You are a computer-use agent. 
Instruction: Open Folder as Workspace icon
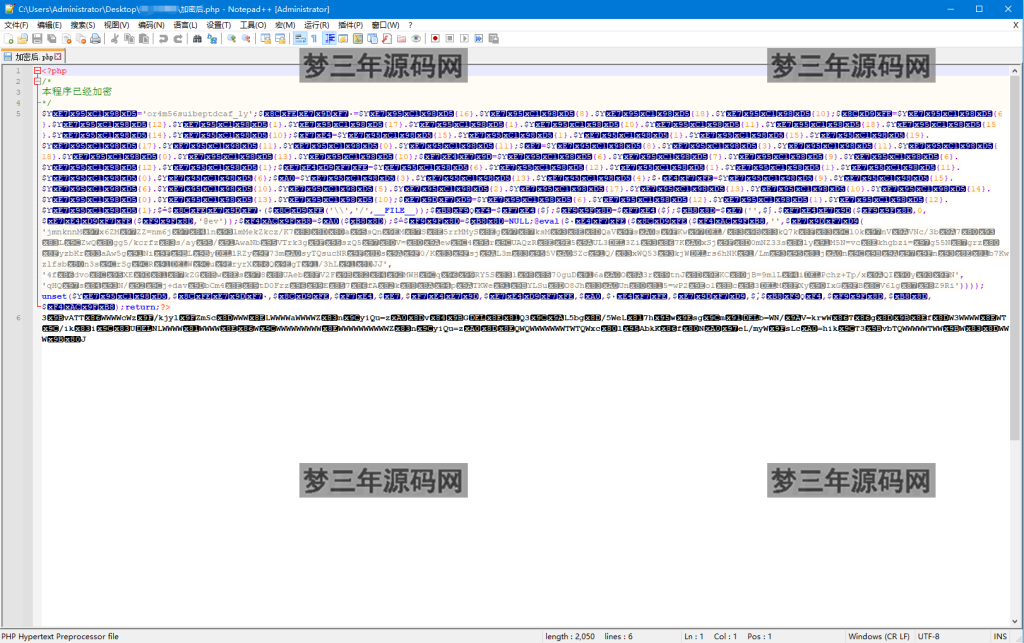[x=401, y=39]
